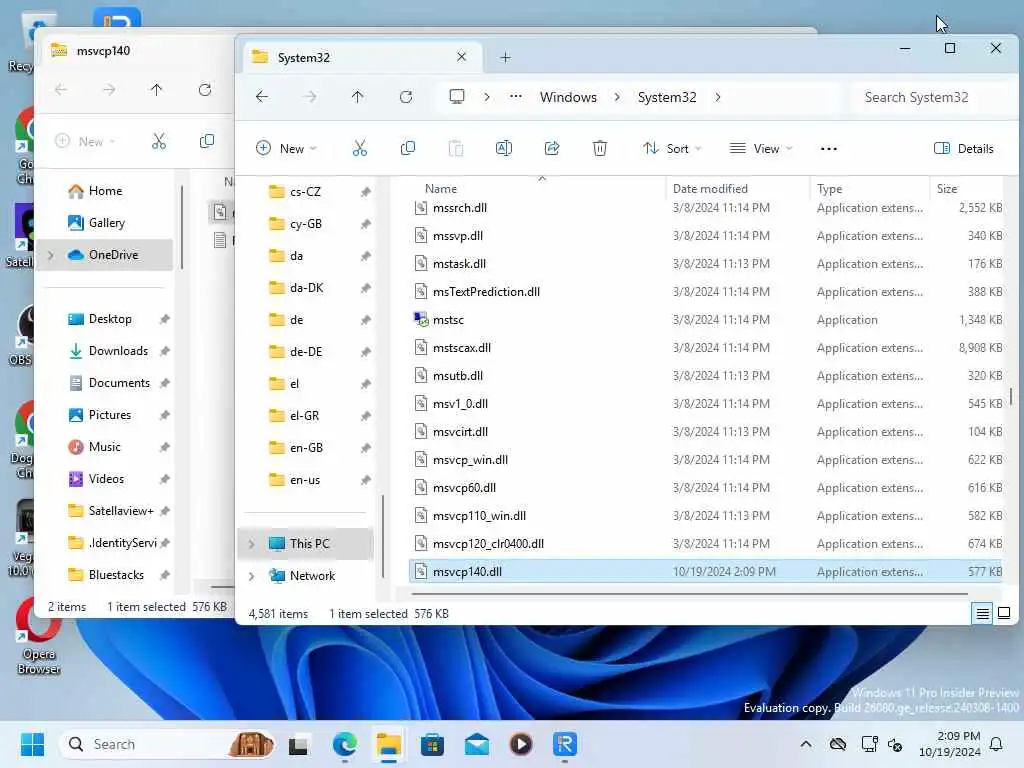Click vertical scrollbar thumb of file list

pos(1011,396)
